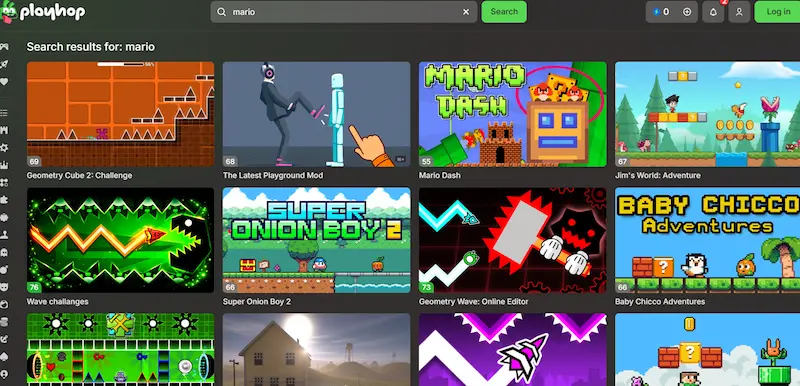Viewport: 800px width, 386px height.
Task: Open the Playhop logo home link
Action: 43,12
